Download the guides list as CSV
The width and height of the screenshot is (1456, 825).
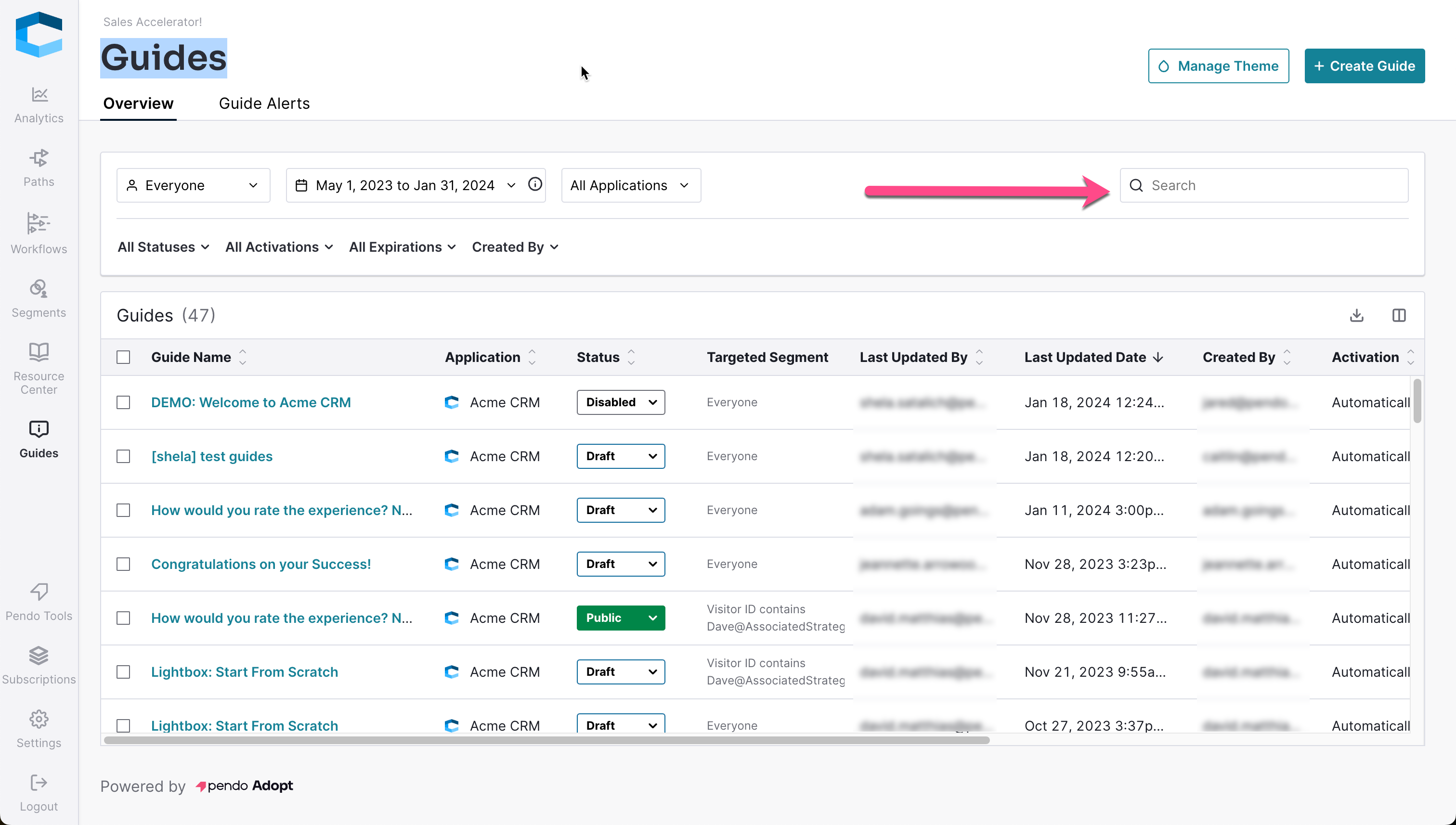[1356, 315]
